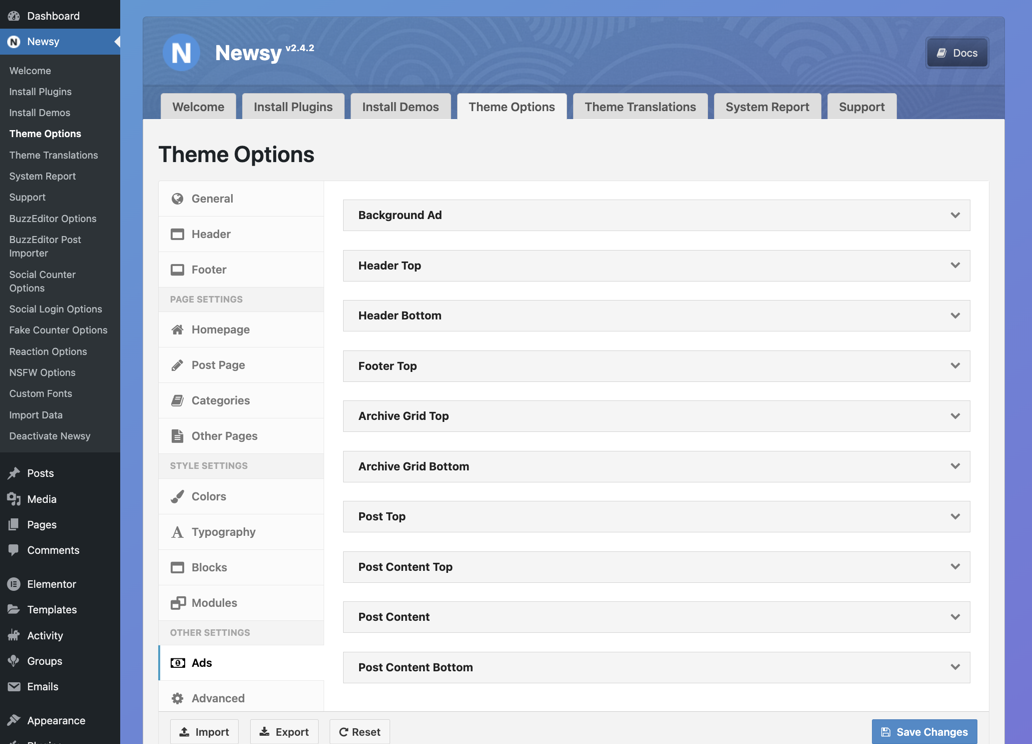The width and height of the screenshot is (1032, 744).
Task: Open Social Login Options link
Action: point(55,309)
